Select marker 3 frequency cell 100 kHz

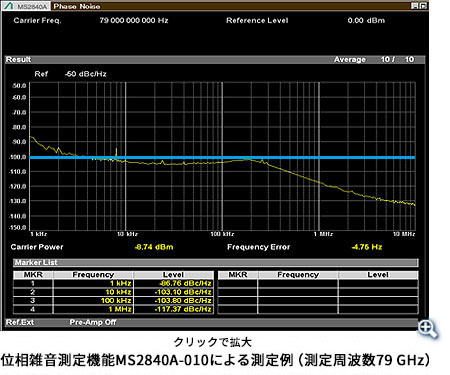(93, 301)
